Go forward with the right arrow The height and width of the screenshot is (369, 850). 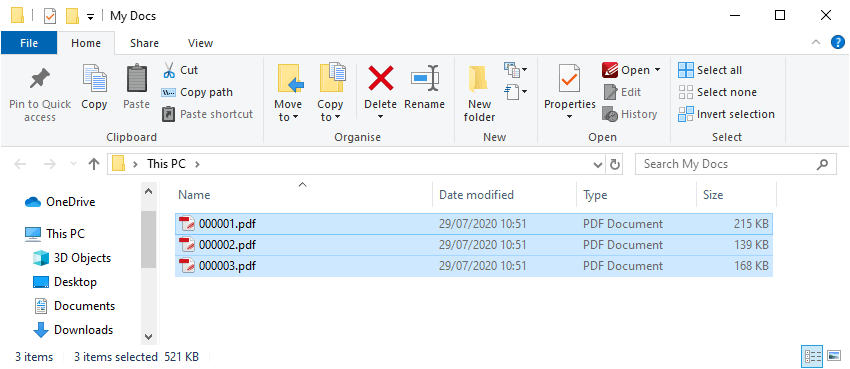pyautogui.click(x=49, y=164)
